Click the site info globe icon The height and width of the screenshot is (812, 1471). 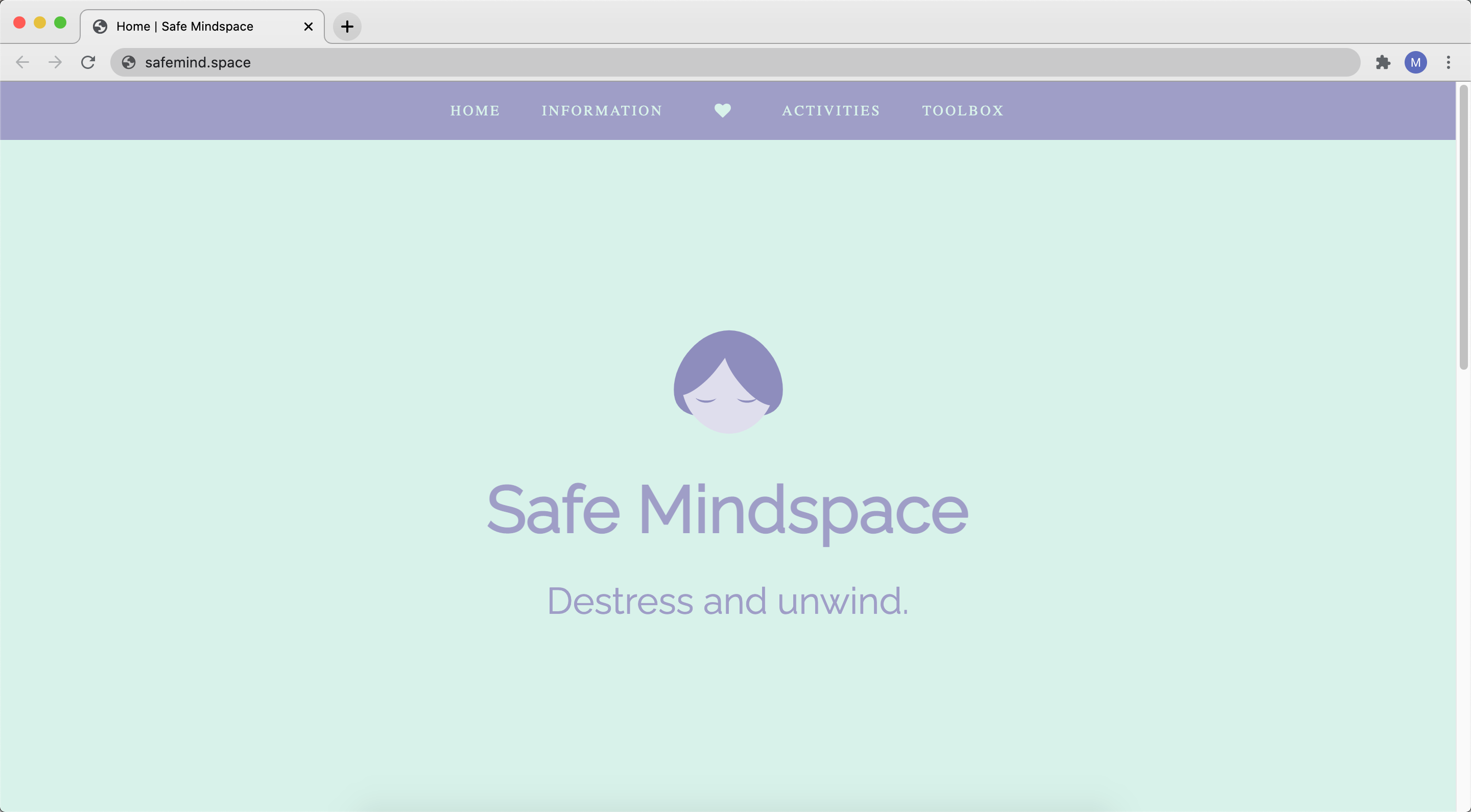129,62
